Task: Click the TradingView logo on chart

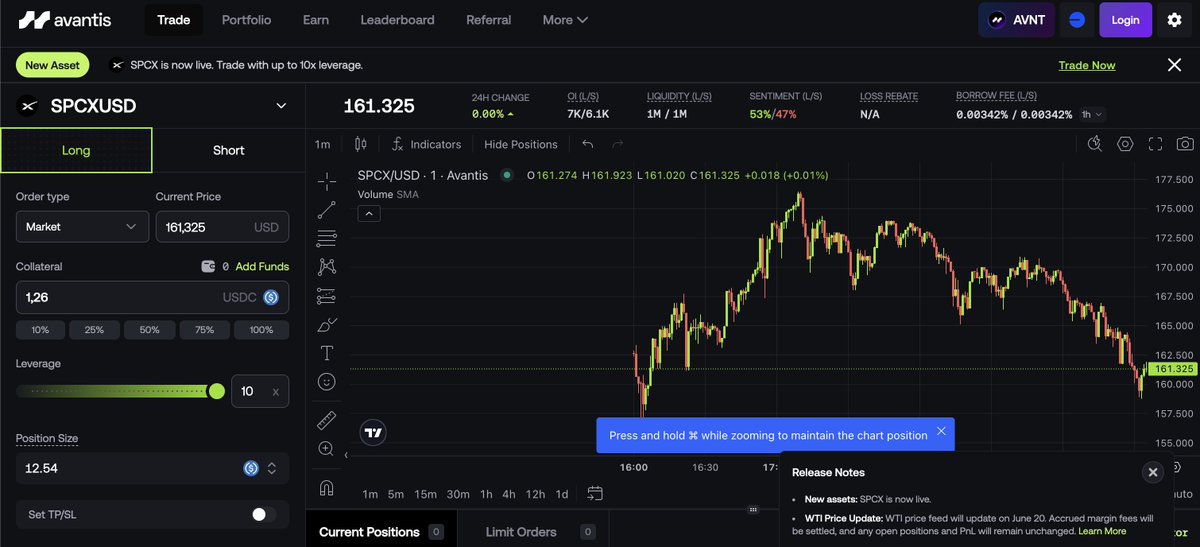Action: pyautogui.click(x=373, y=432)
